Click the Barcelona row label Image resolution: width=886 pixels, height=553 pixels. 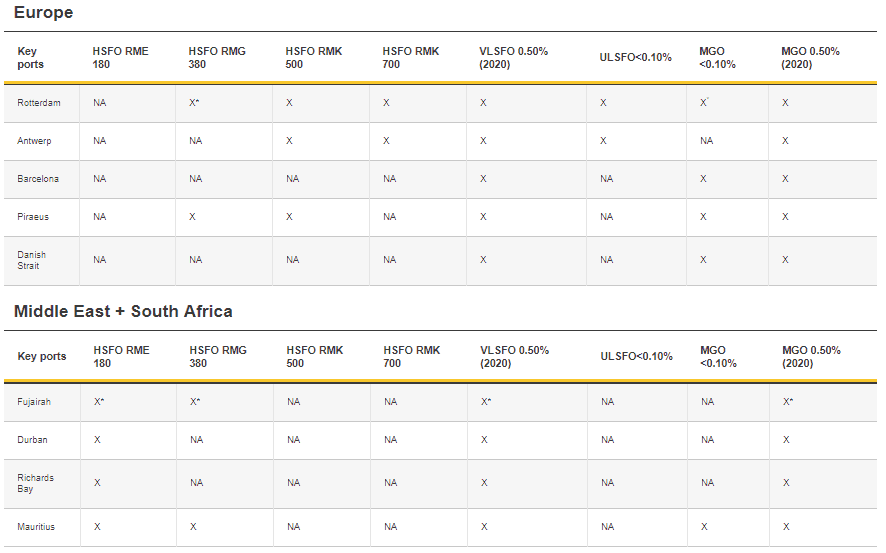[38, 178]
